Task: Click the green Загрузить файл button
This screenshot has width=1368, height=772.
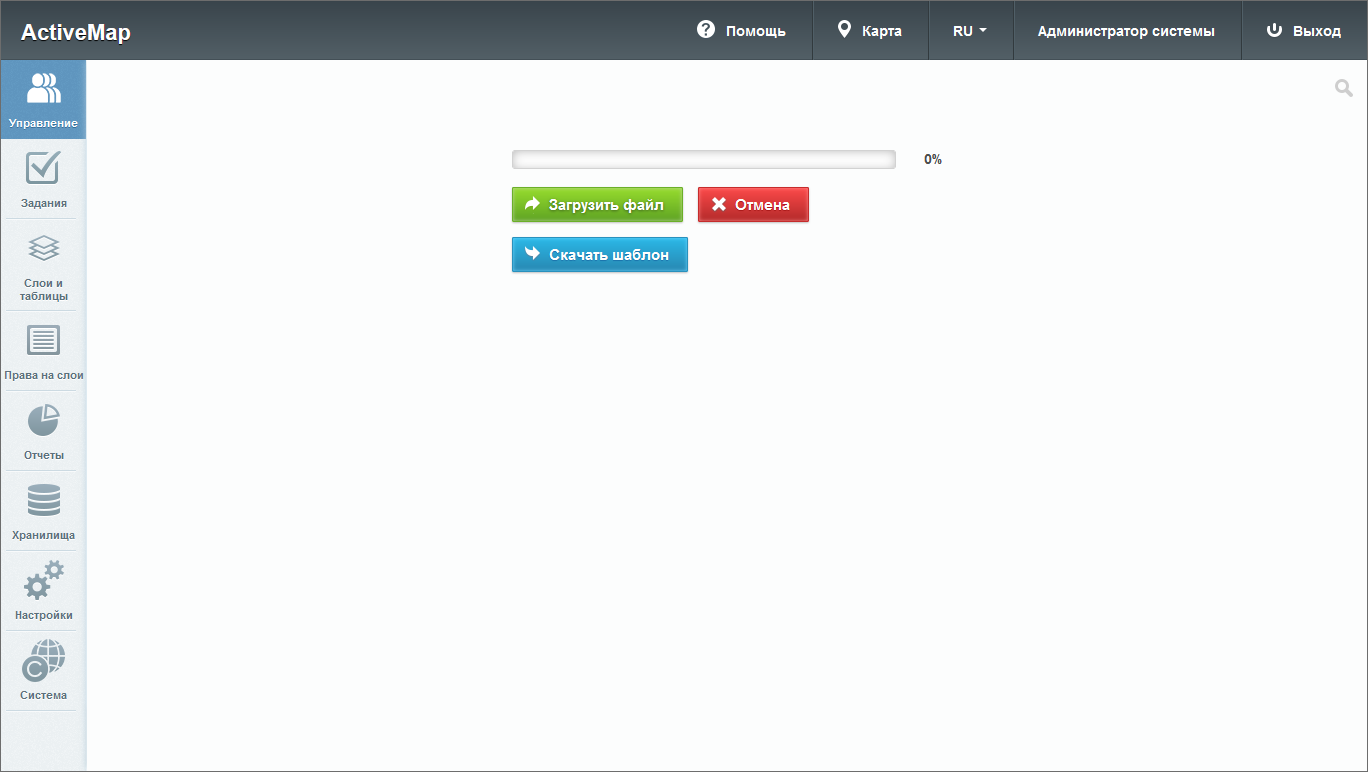Action: coord(597,205)
